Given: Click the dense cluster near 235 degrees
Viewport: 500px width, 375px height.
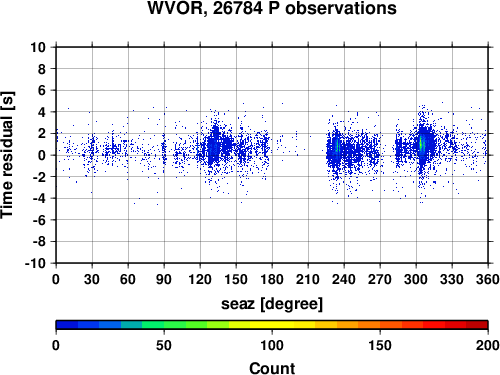Looking at the screenshot, I should coord(337,147).
